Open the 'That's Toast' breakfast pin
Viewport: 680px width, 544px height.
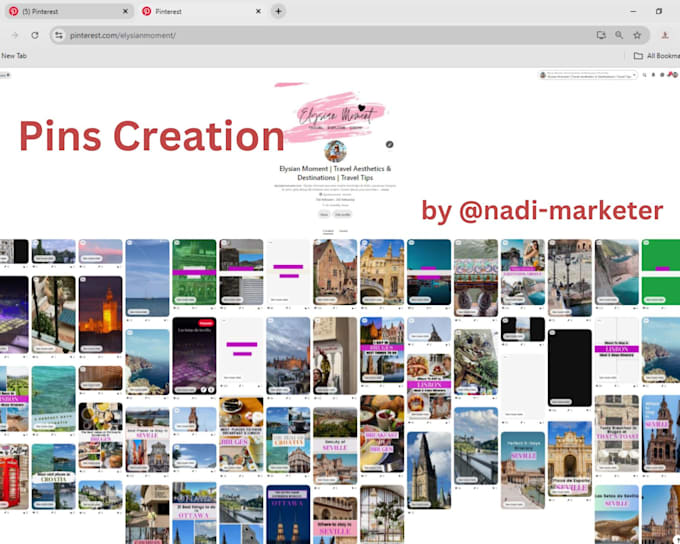point(616,433)
